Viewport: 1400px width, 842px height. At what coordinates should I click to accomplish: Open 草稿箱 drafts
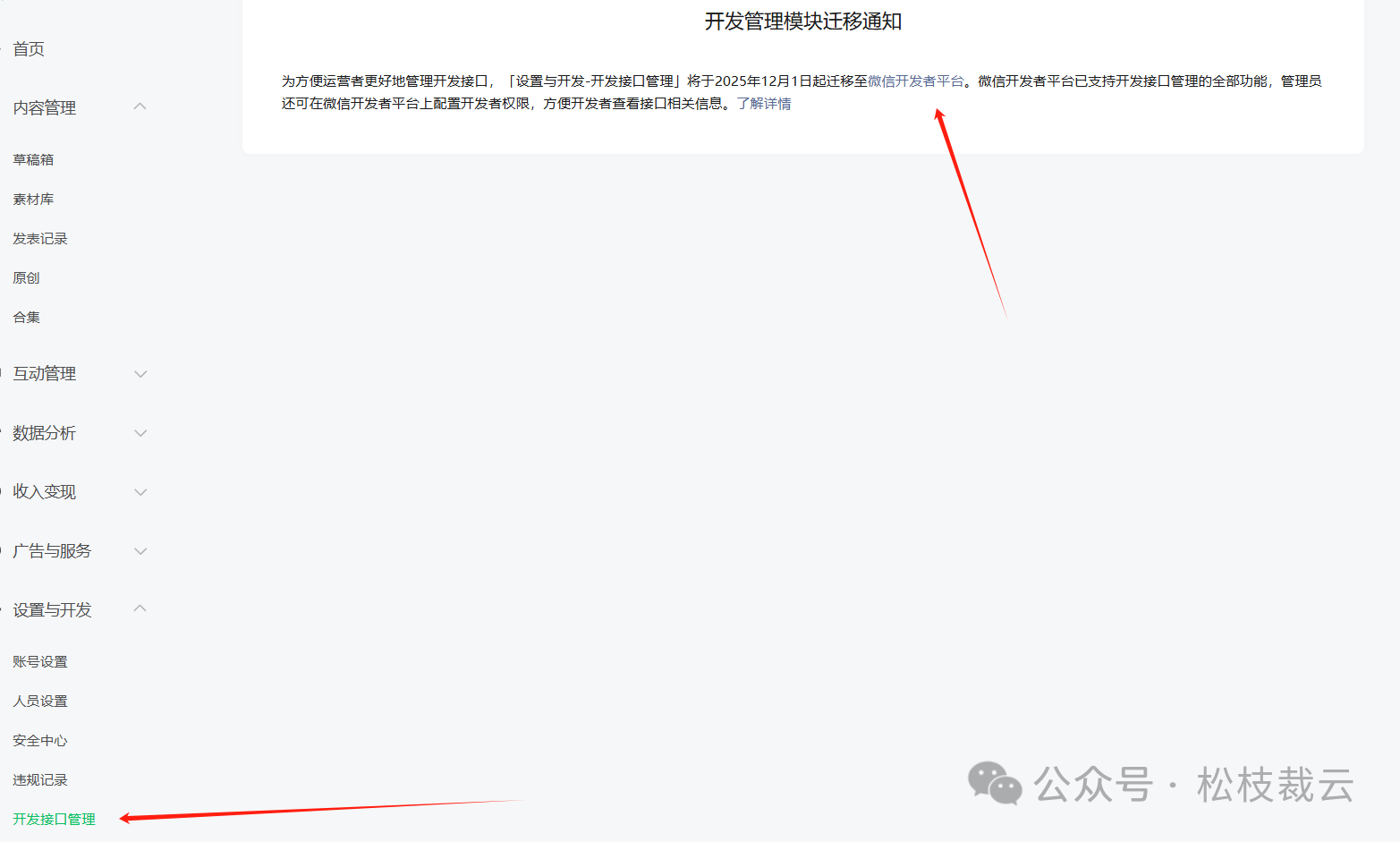coord(33,159)
